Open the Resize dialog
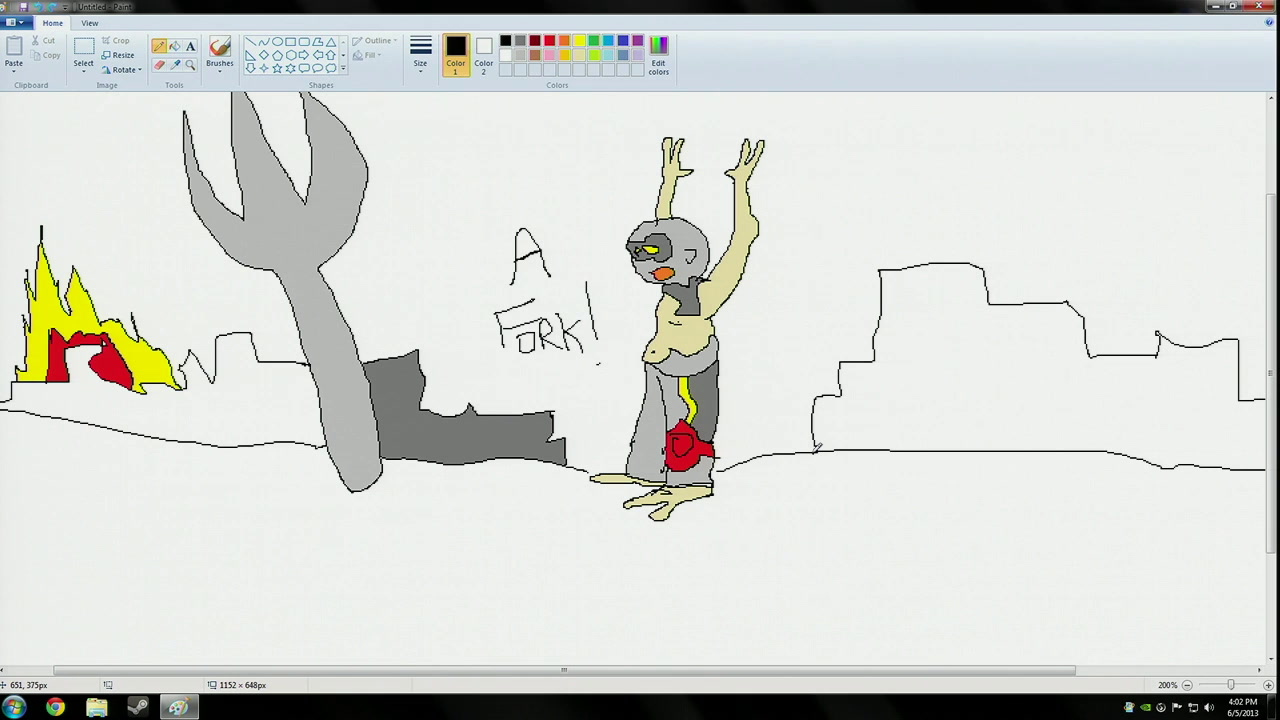The width and height of the screenshot is (1280, 720). coord(118,55)
